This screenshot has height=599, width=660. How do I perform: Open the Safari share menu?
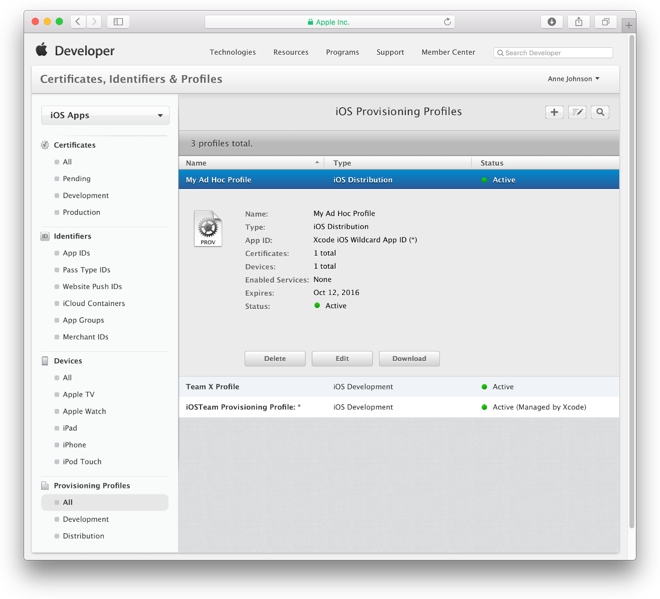(x=579, y=21)
